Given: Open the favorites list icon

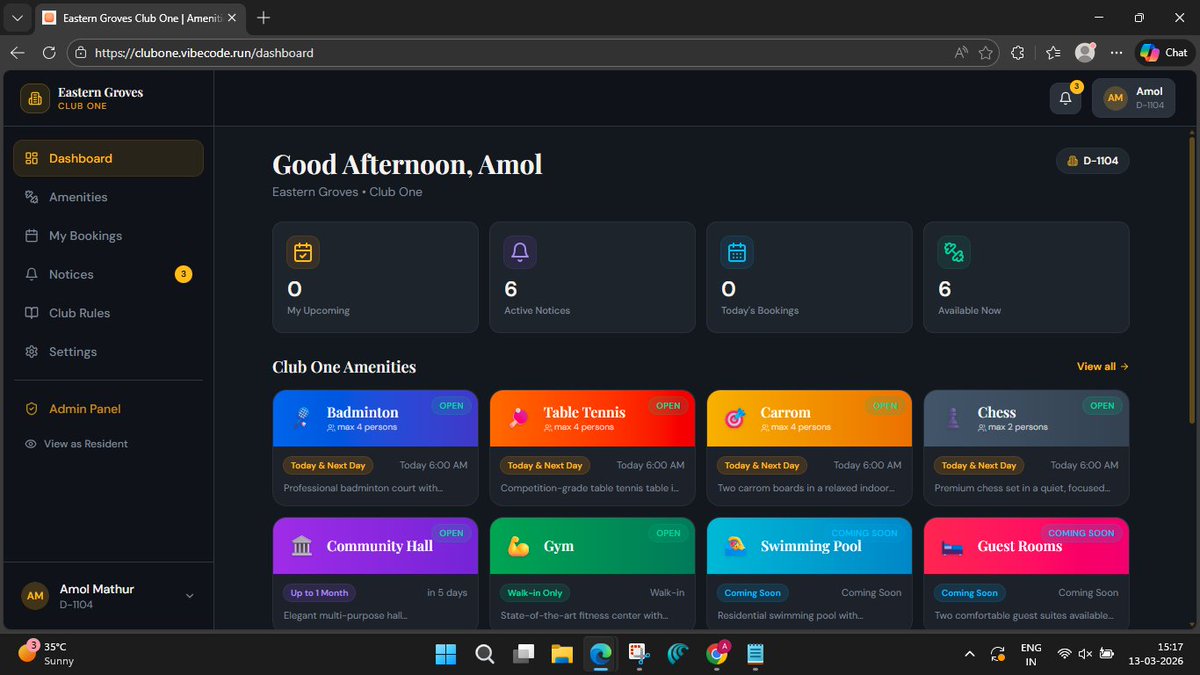Looking at the screenshot, I should 1053,53.
